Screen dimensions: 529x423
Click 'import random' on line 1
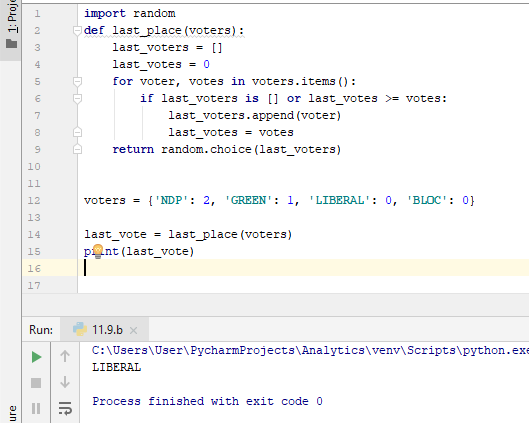tap(130, 13)
